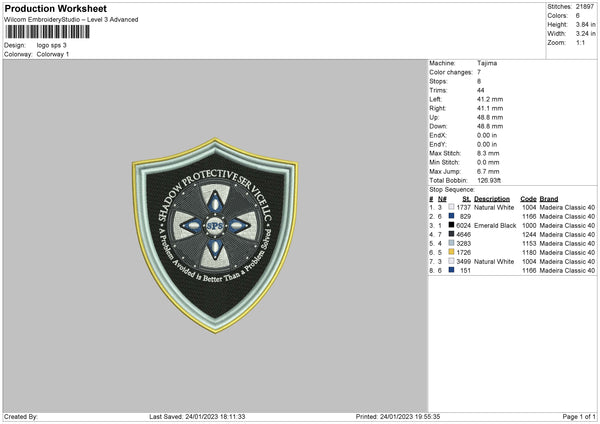Click the 'Emerald Black' description
The image size is (600, 424).
(495, 225)
